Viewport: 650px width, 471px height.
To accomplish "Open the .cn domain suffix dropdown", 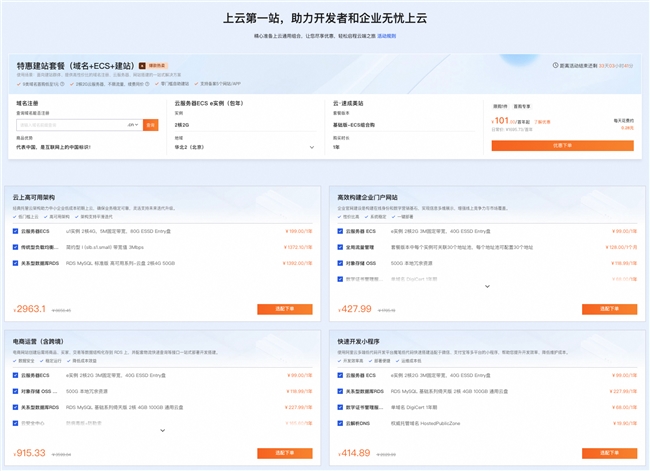I will (133, 125).
